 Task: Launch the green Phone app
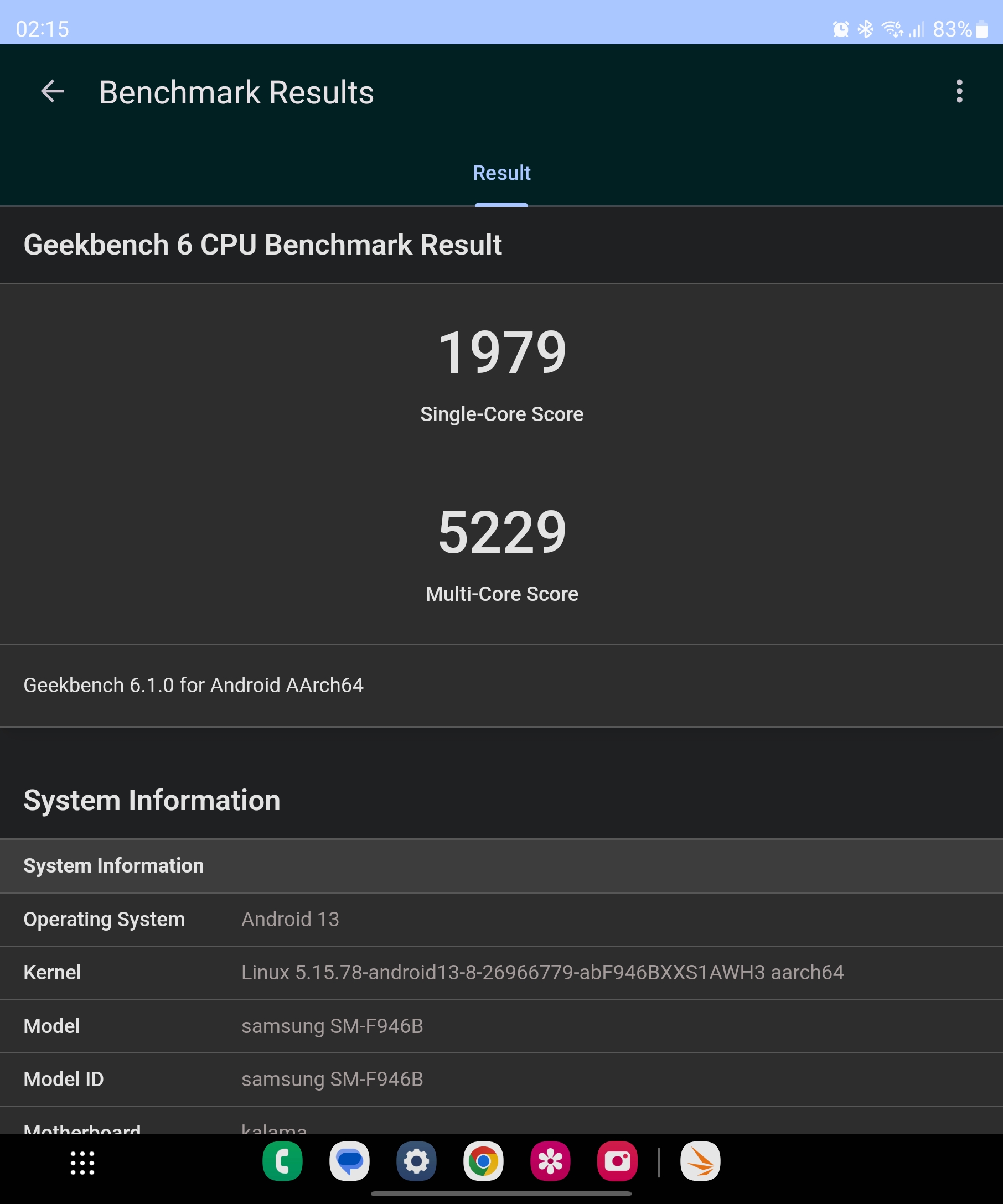click(282, 1161)
